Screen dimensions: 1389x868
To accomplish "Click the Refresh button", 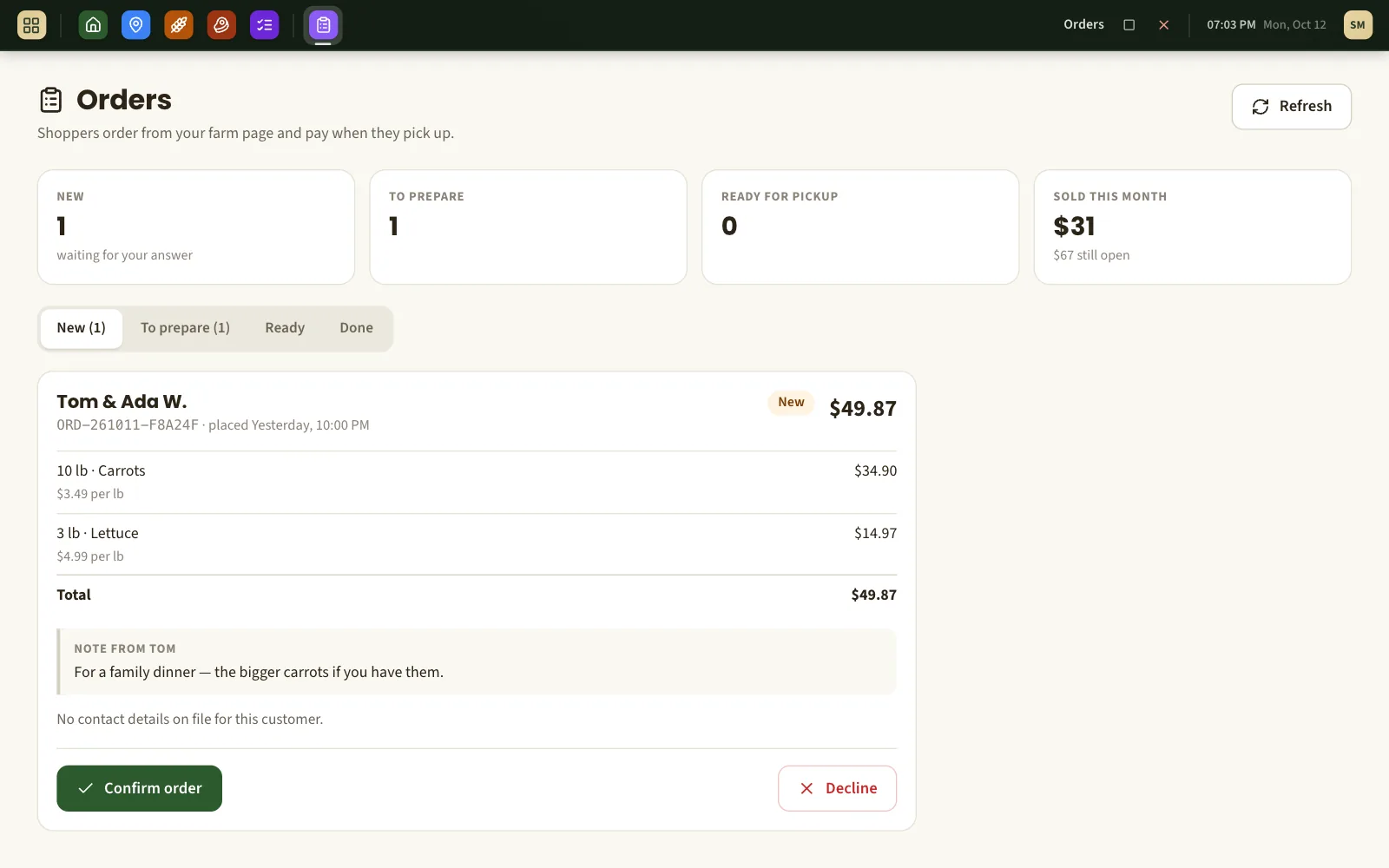I will [x=1292, y=107].
